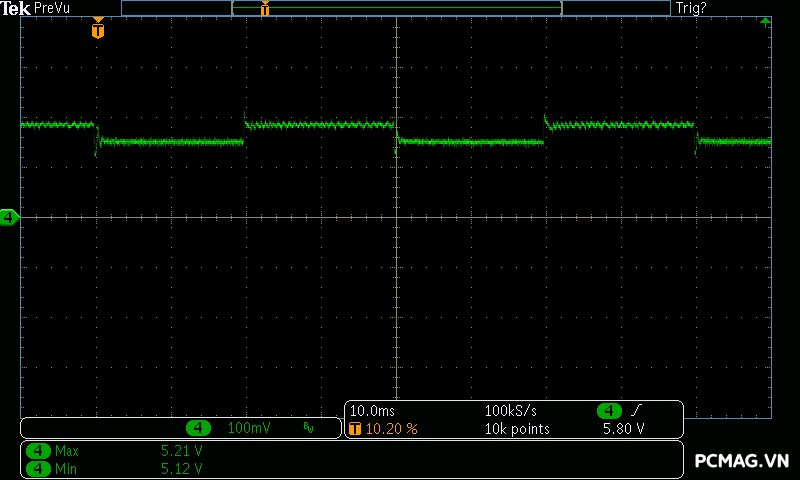Select the channel 4 Max measurement badge

pos(39,451)
